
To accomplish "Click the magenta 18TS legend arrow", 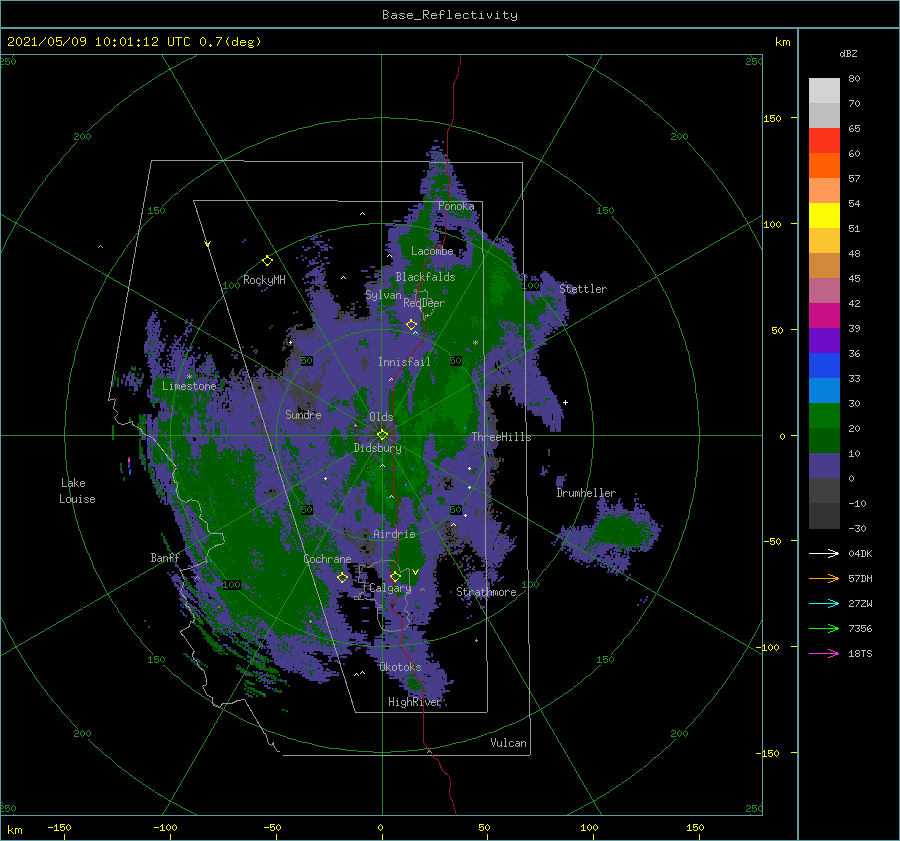I will 824,653.
